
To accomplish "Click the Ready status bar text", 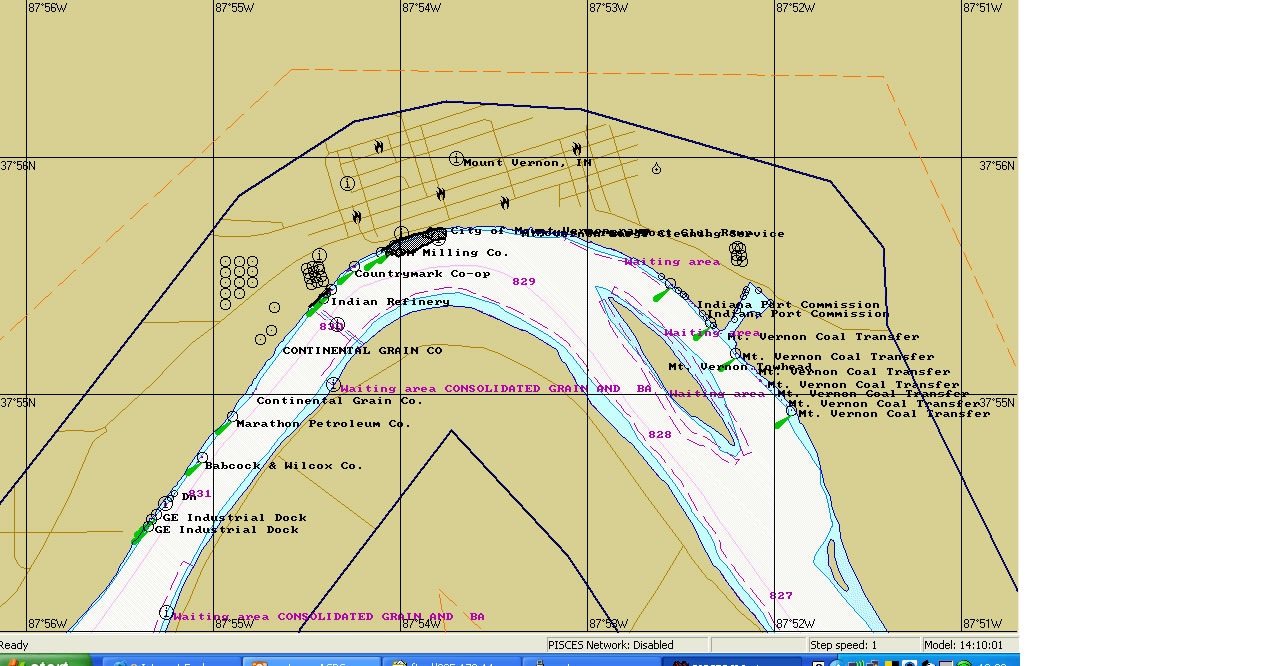I will [x=15, y=645].
